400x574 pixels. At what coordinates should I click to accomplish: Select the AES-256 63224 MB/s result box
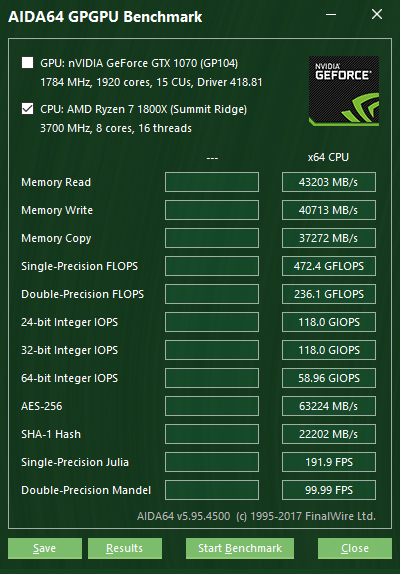[329, 406]
